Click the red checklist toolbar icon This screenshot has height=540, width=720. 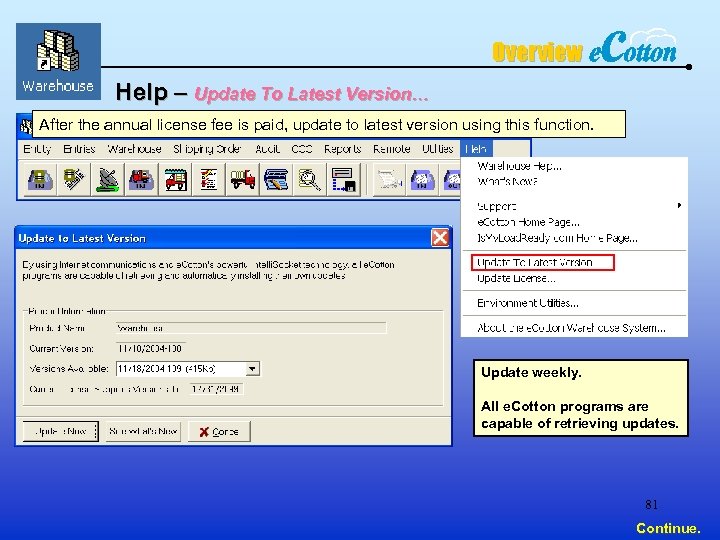208,179
